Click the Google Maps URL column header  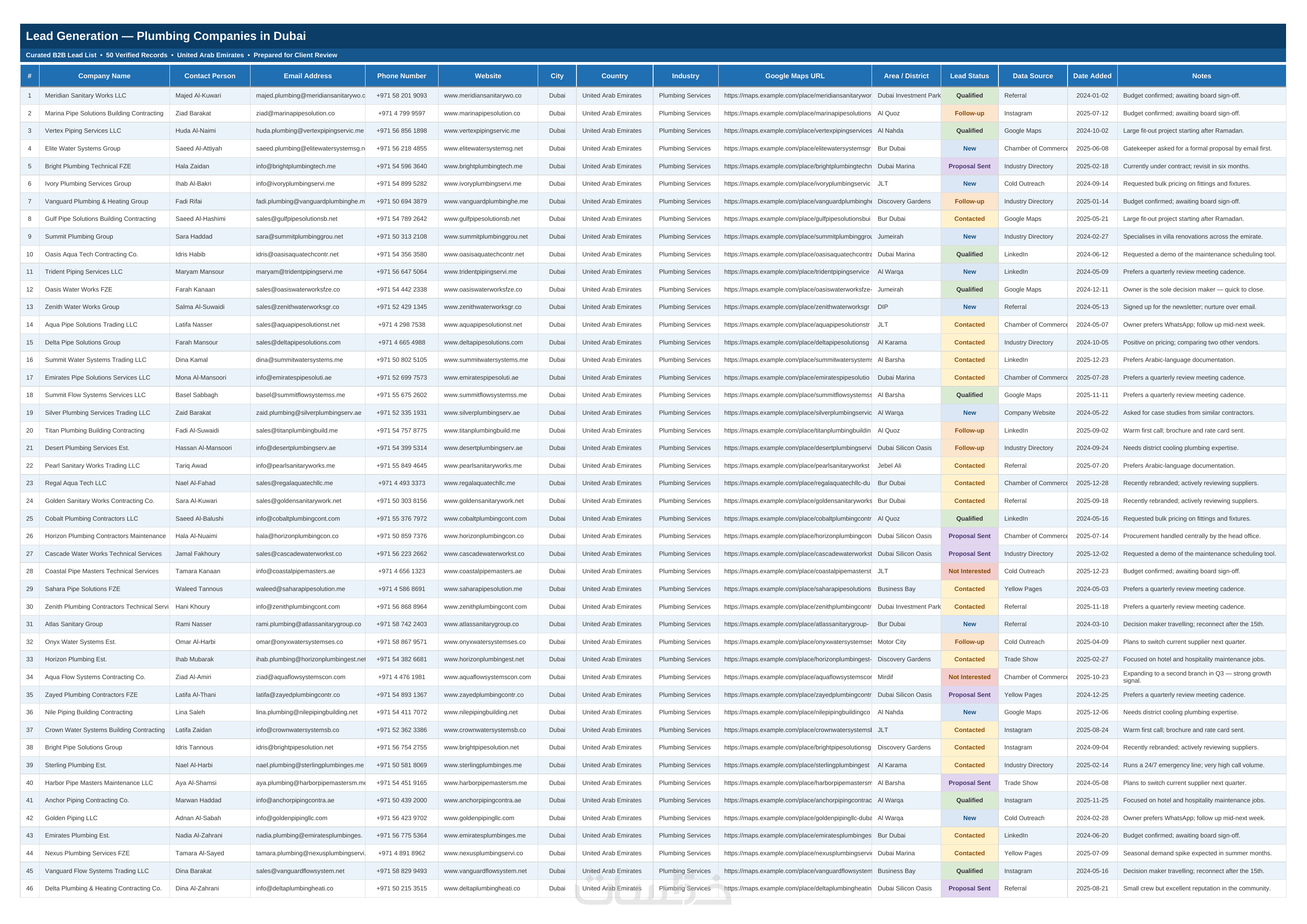coord(795,76)
